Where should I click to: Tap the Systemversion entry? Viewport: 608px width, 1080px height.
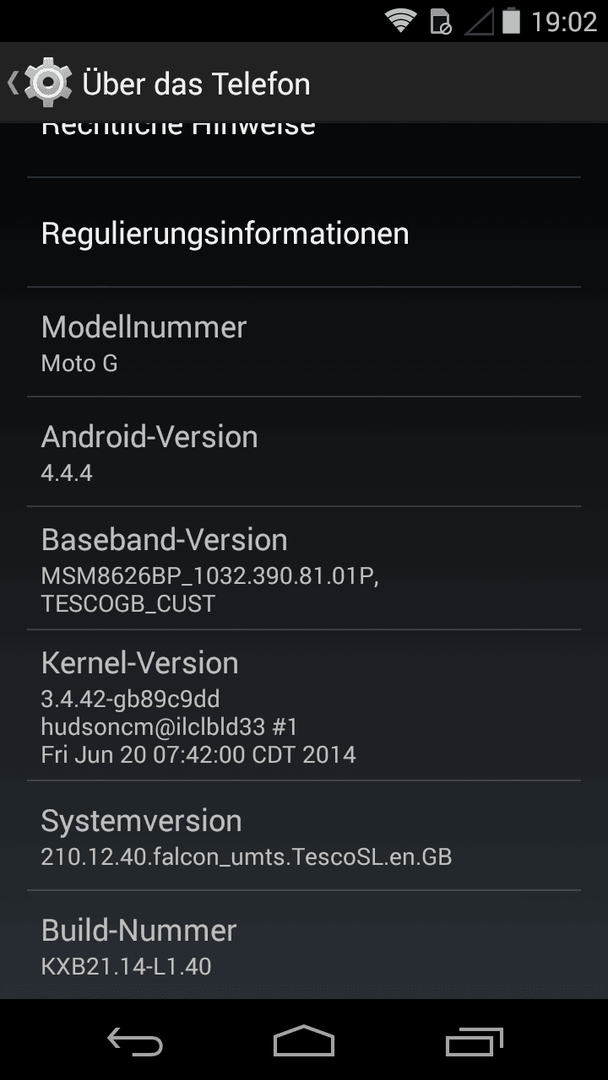point(304,835)
